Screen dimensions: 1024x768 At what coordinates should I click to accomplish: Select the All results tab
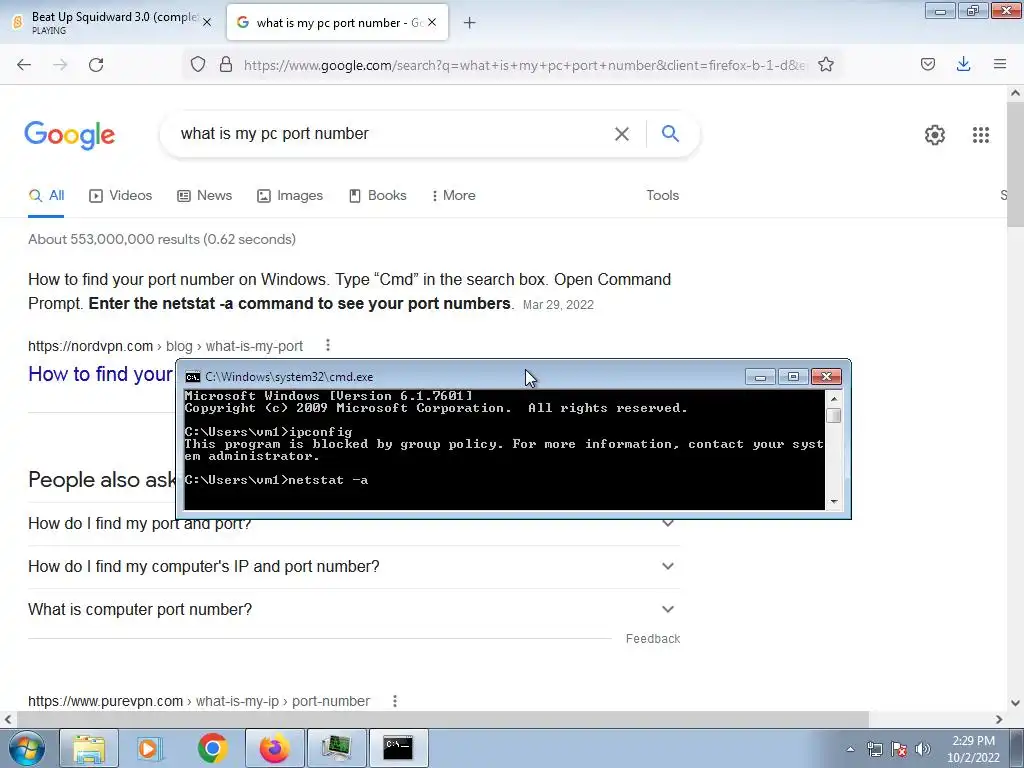coord(46,195)
